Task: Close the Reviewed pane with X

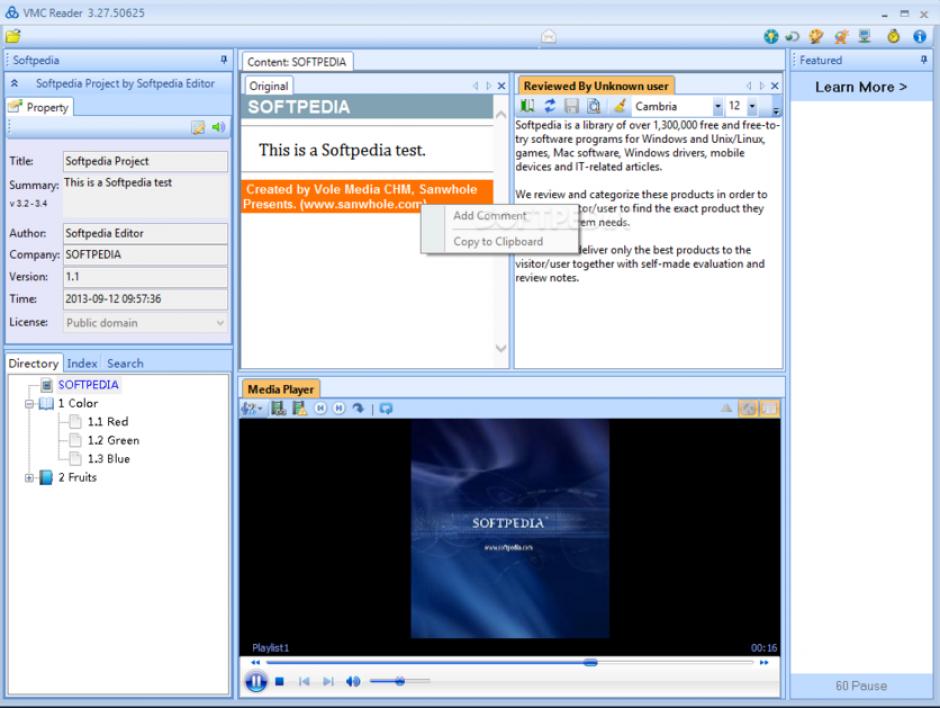Action: [x=775, y=86]
